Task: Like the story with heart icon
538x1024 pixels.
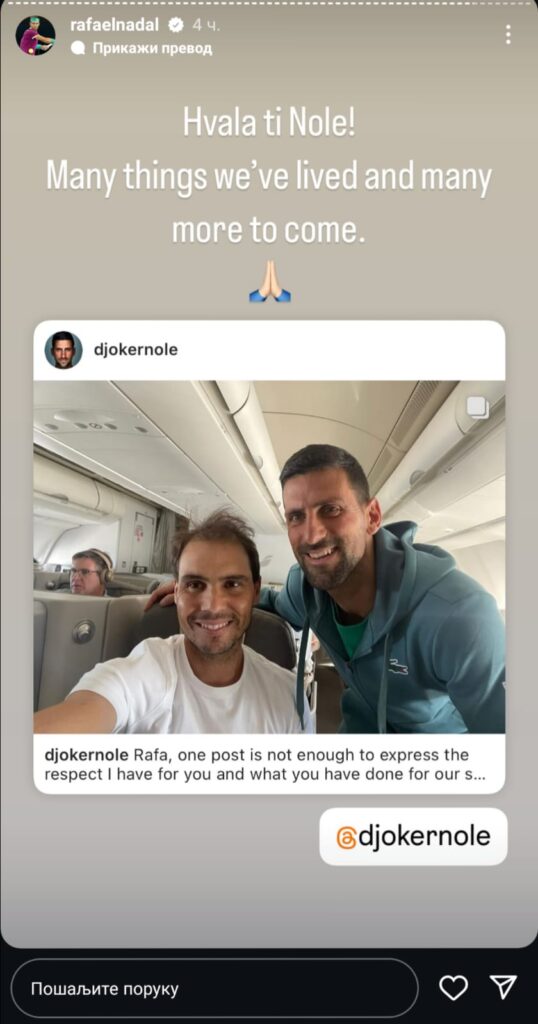Action: pos(453,987)
